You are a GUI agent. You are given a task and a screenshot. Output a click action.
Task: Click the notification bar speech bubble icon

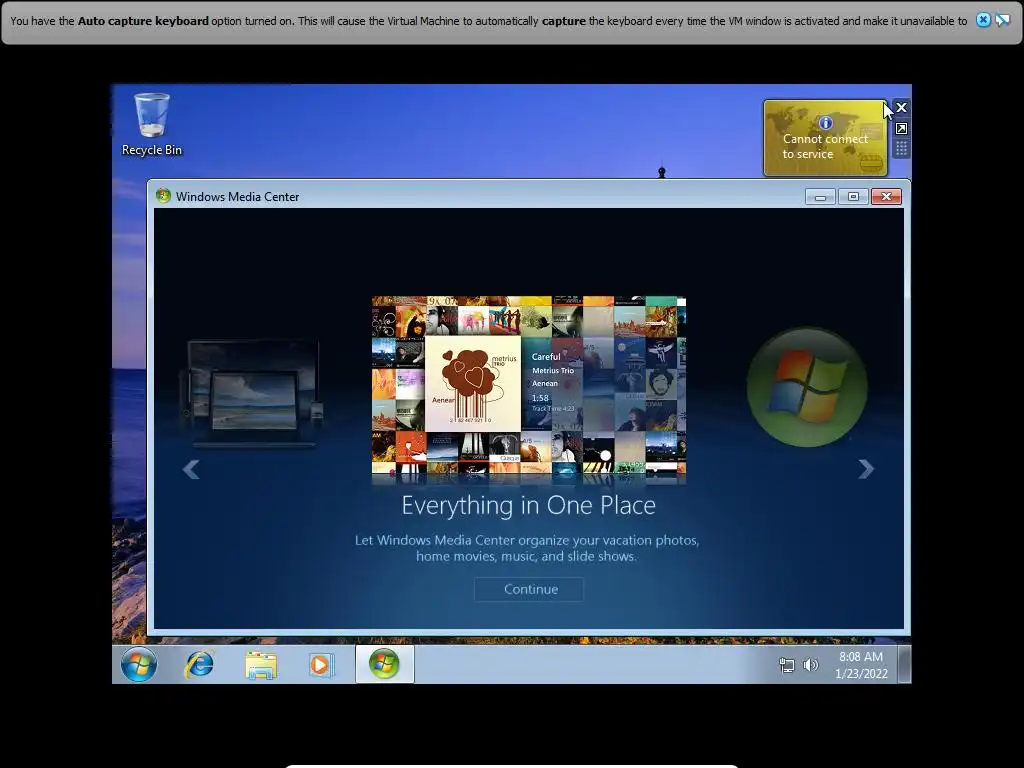pyautogui.click(x=1002, y=20)
